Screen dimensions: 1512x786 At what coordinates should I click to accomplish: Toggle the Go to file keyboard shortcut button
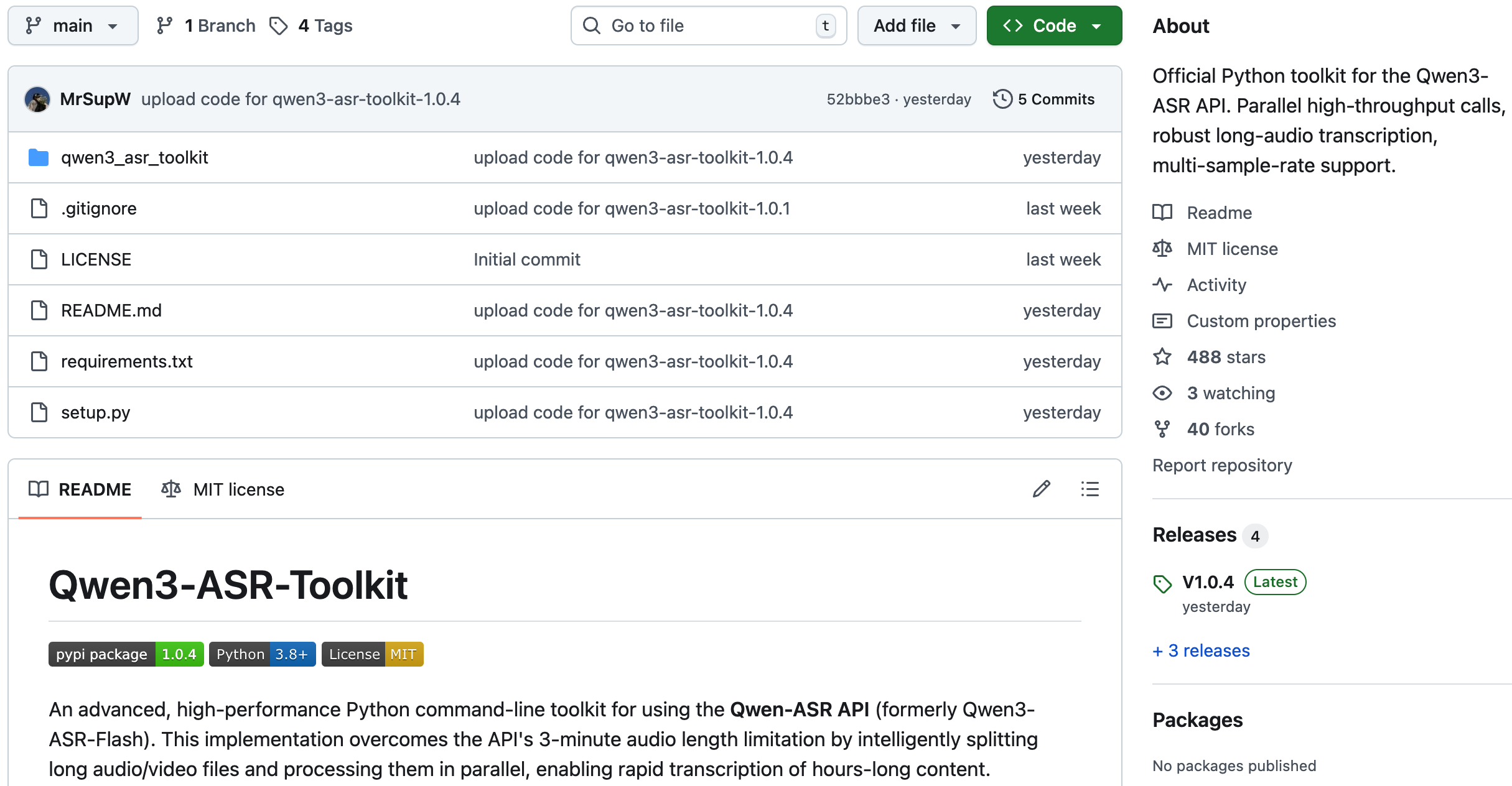pos(825,25)
